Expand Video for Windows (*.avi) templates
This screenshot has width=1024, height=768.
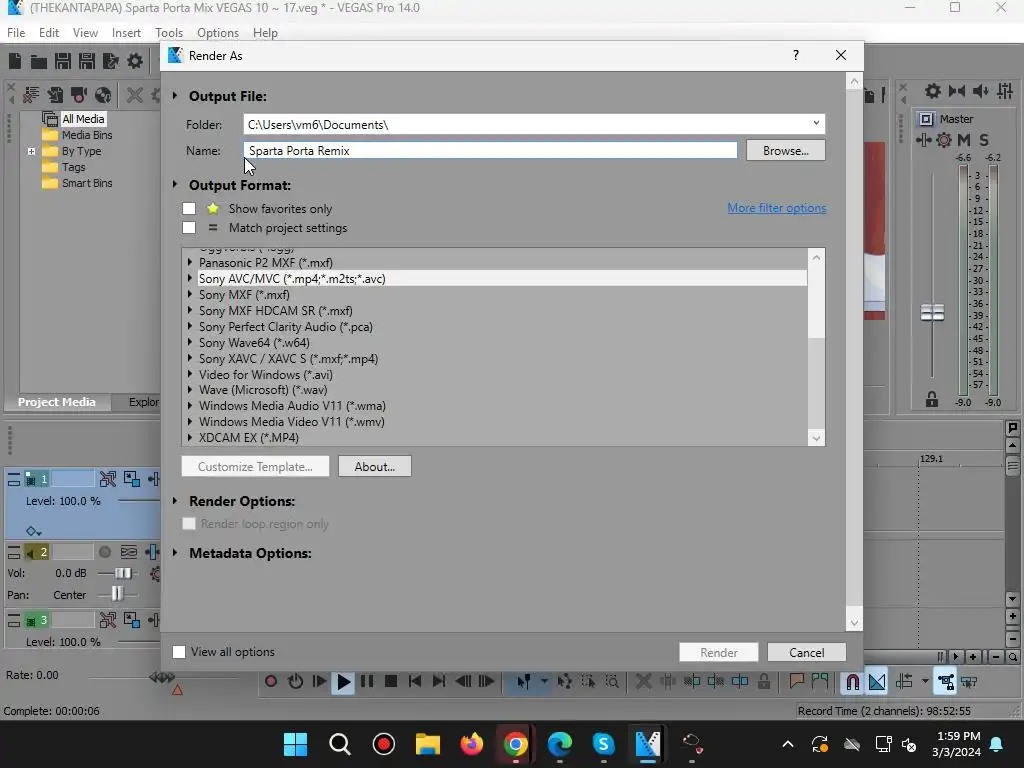coord(190,374)
